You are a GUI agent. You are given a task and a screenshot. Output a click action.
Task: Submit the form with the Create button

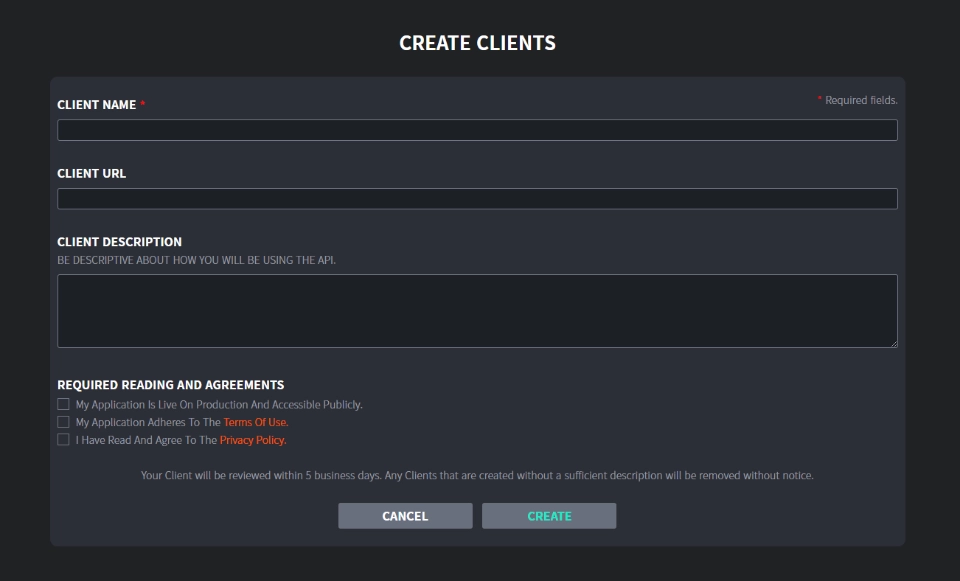point(549,516)
